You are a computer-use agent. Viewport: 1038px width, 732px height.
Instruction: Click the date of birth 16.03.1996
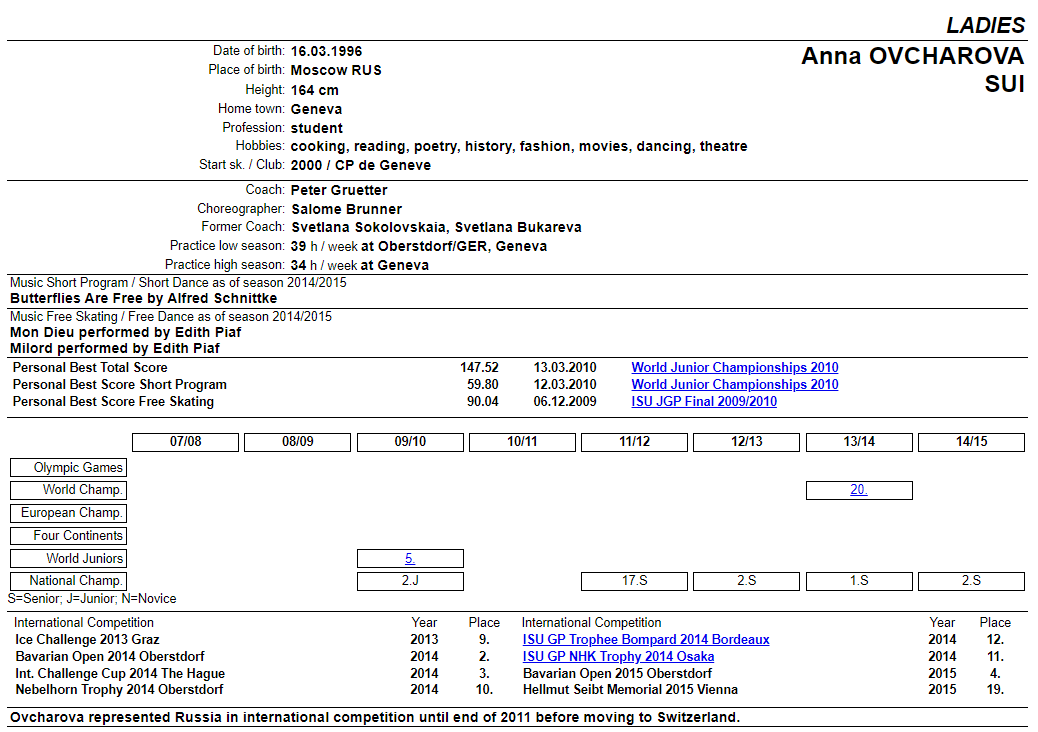(326, 52)
